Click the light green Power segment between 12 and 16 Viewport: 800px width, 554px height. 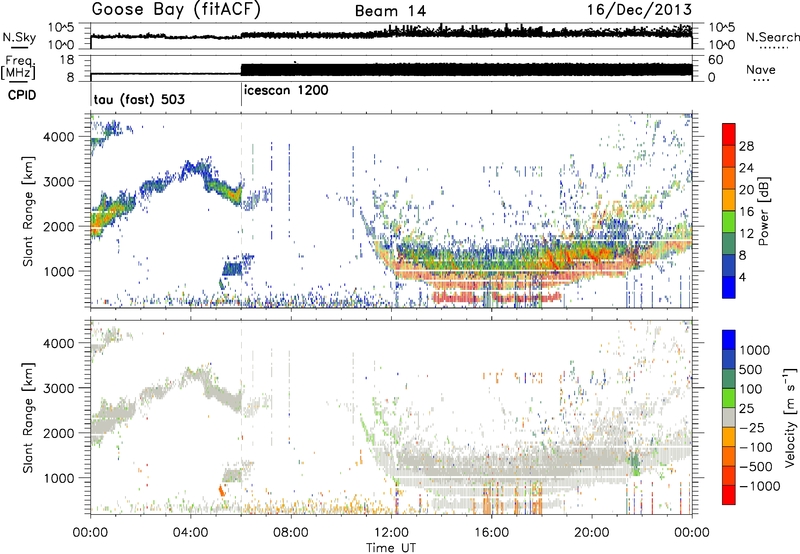(729, 221)
